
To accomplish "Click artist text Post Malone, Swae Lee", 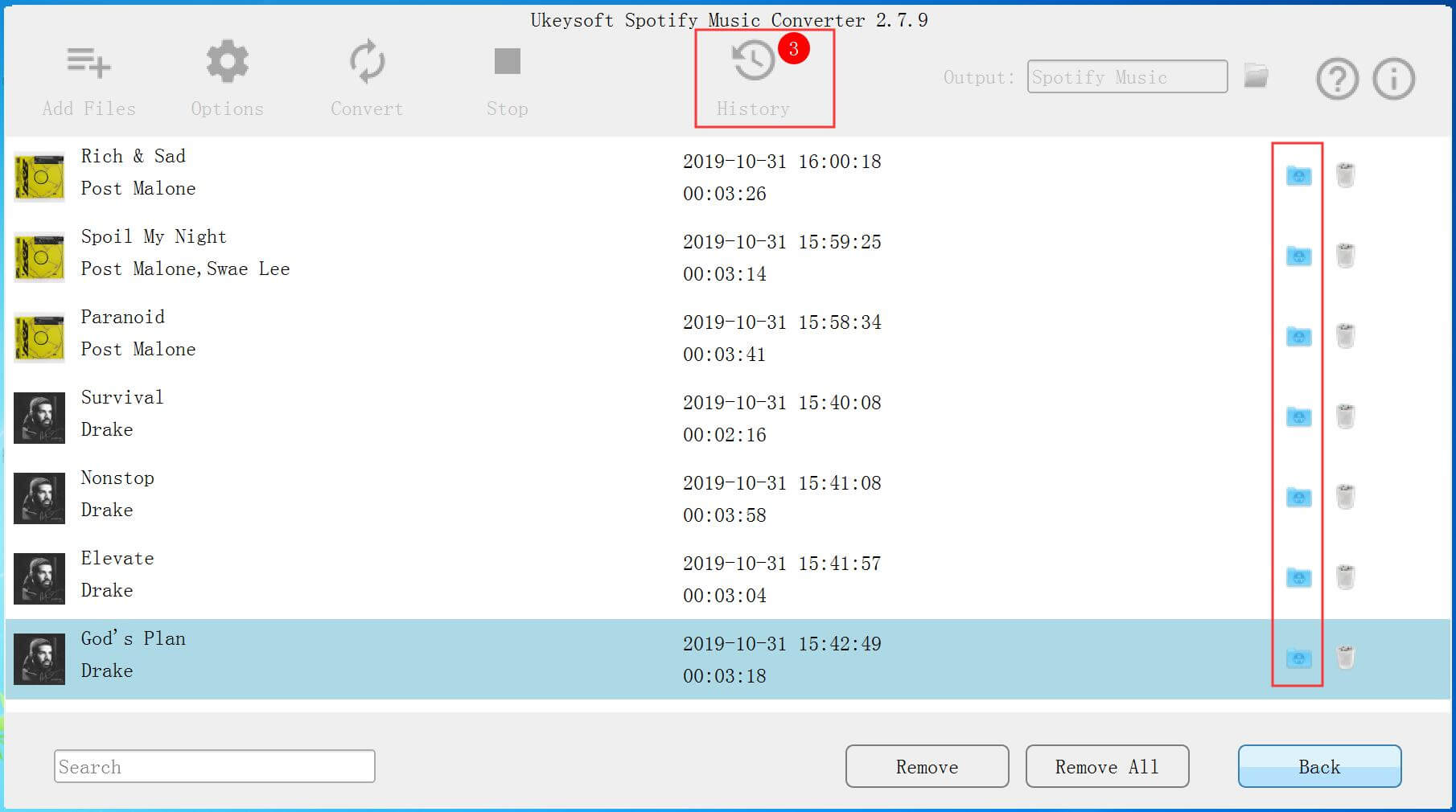I will click(x=185, y=269).
